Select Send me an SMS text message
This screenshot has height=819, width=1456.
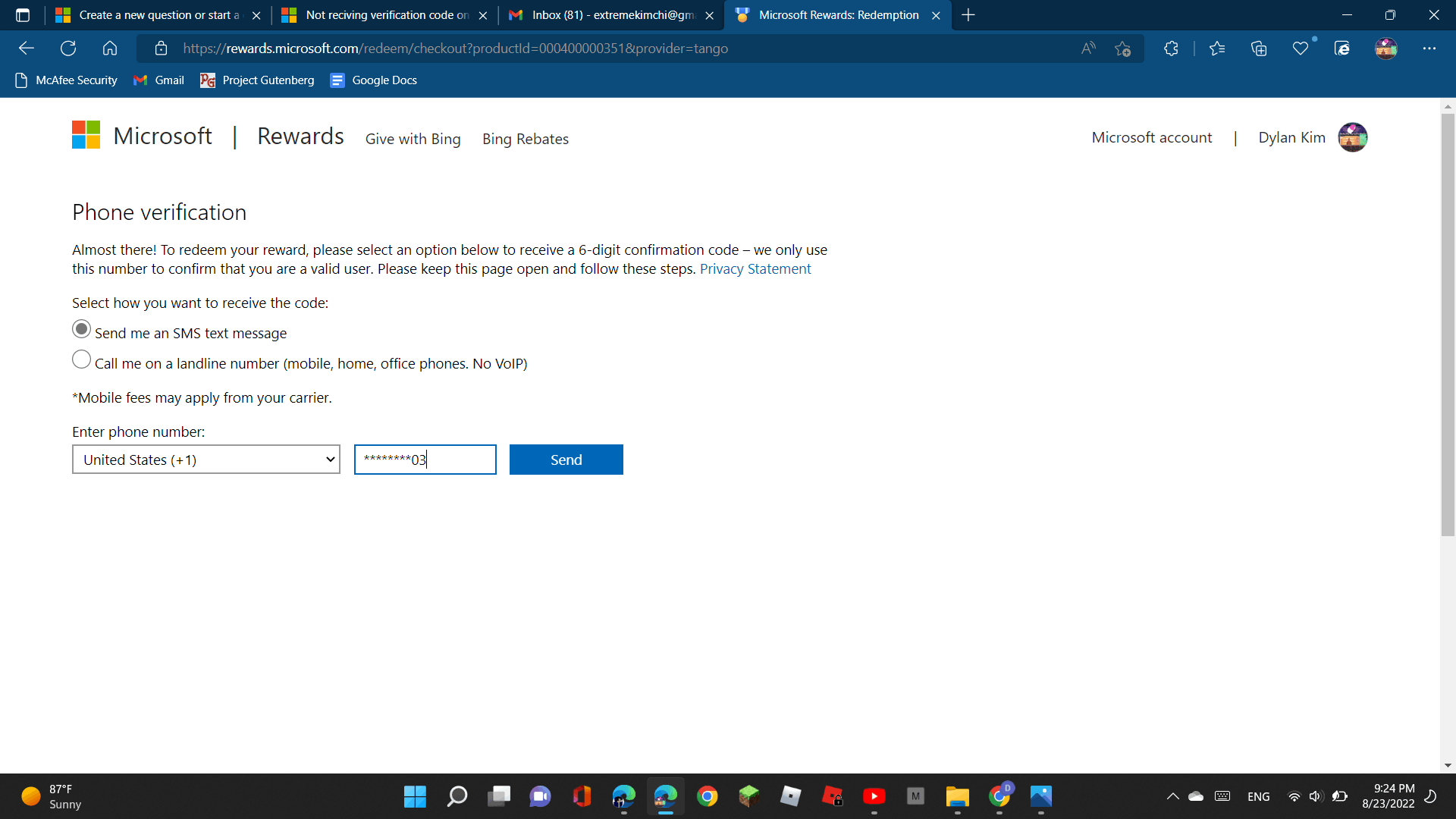click(82, 329)
